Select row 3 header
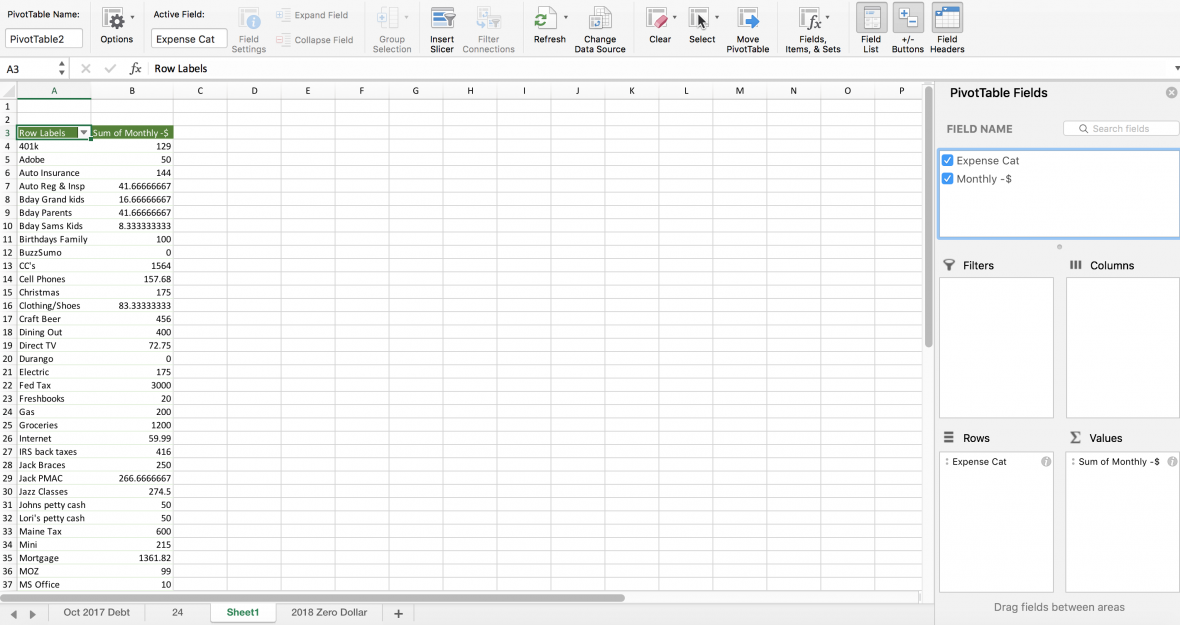This screenshot has width=1180, height=625. pyautogui.click(x=8, y=132)
